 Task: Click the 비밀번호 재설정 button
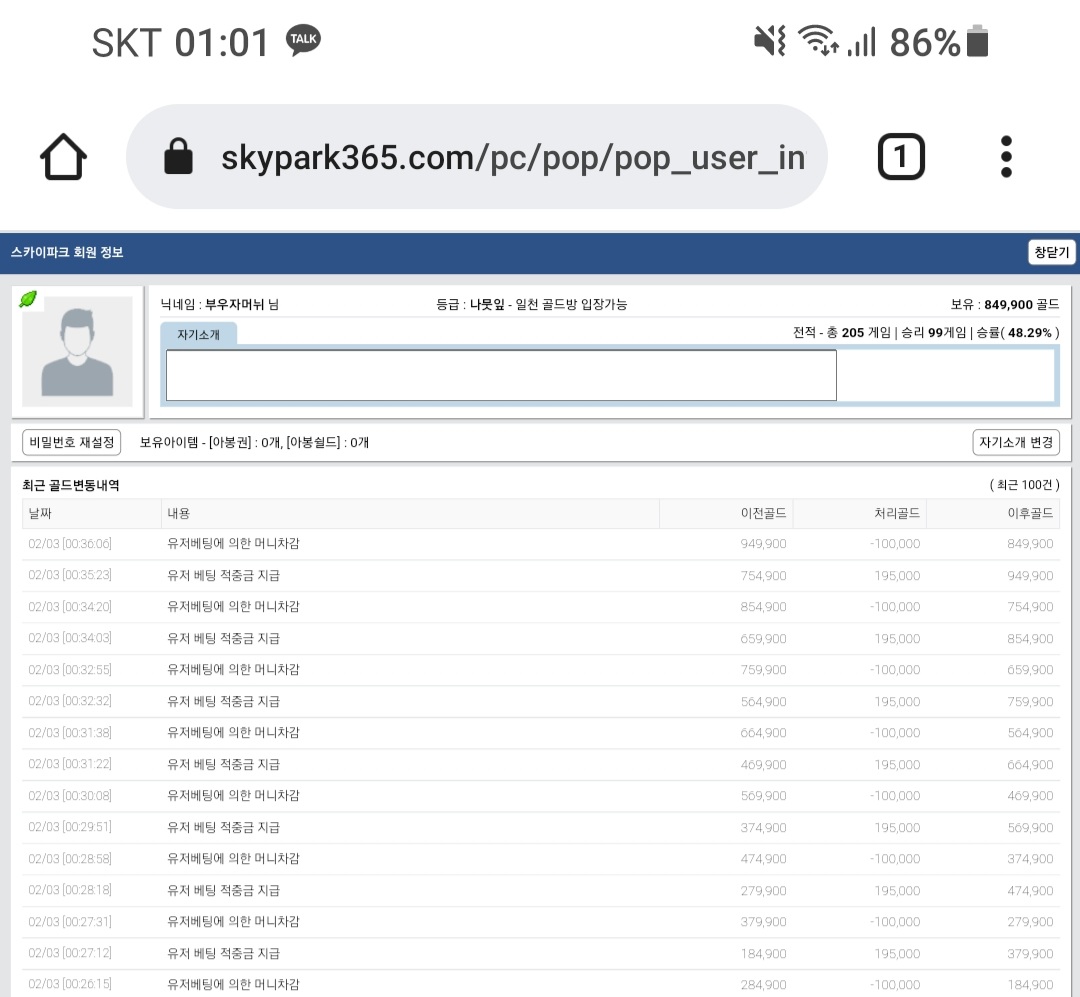[72, 442]
